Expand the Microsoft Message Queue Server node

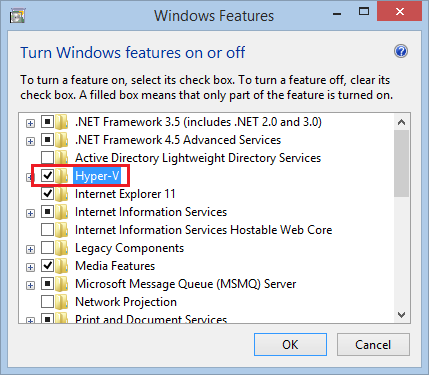pyautogui.click(x=30, y=285)
